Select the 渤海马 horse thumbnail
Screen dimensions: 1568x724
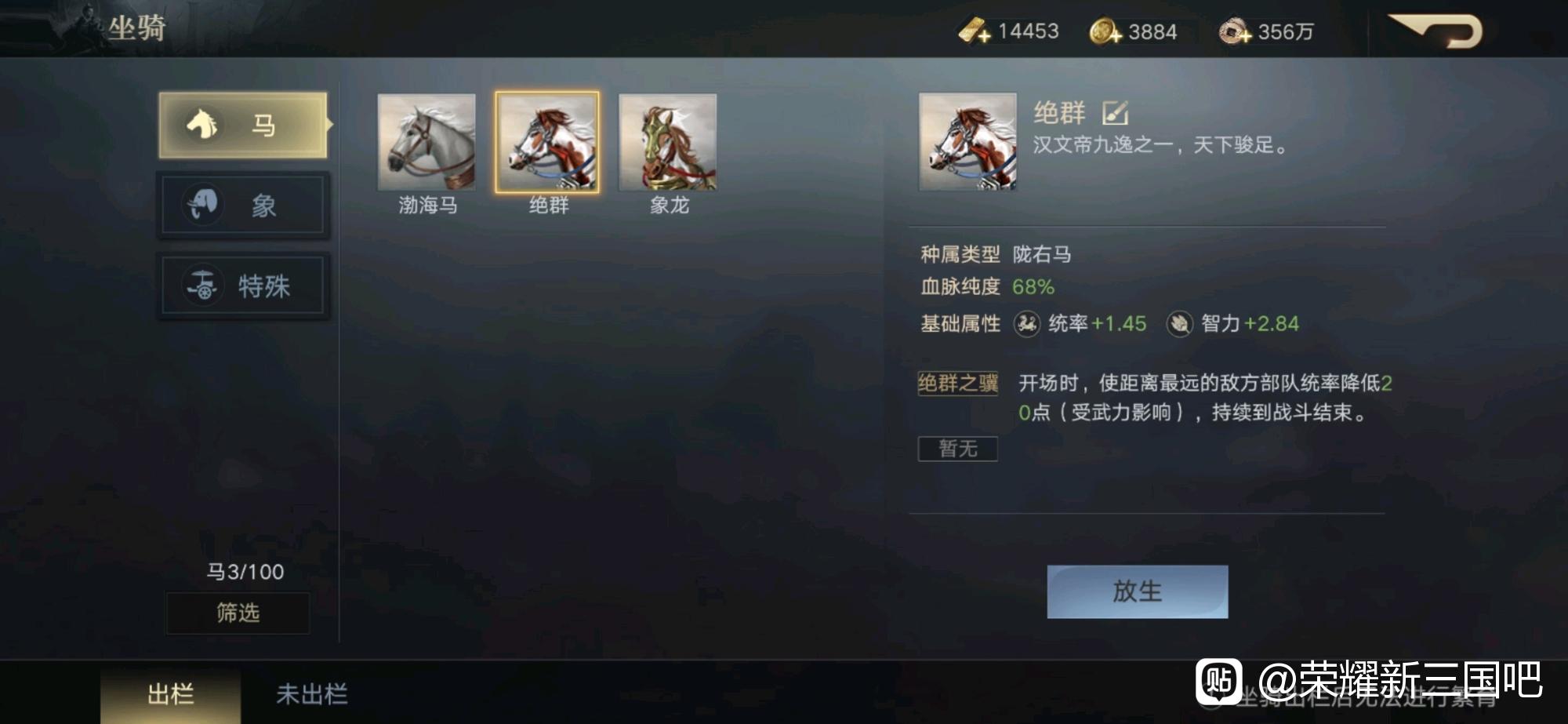click(x=426, y=142)
